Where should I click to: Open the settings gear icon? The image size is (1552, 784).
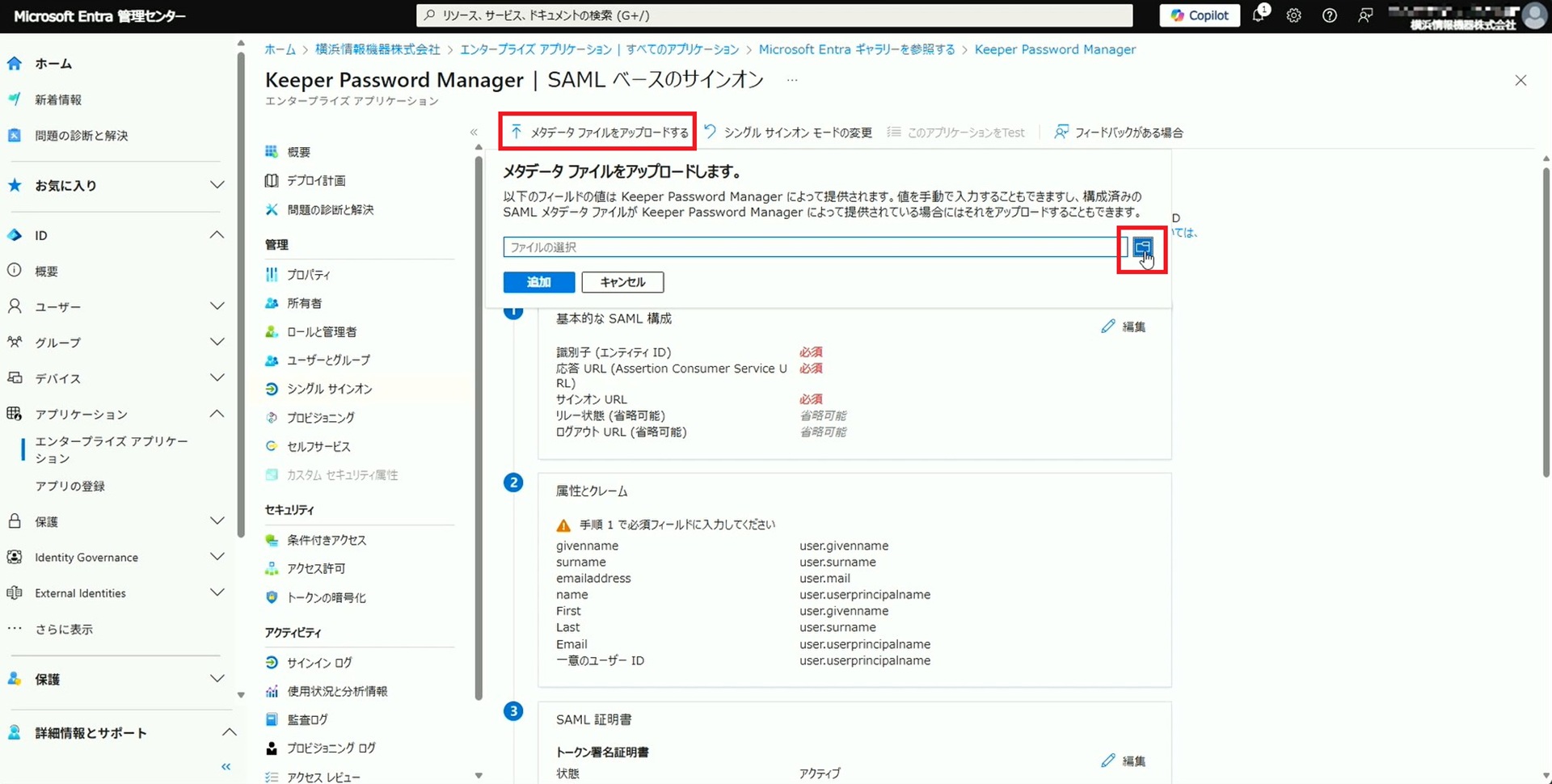[x=1293, y=15]
